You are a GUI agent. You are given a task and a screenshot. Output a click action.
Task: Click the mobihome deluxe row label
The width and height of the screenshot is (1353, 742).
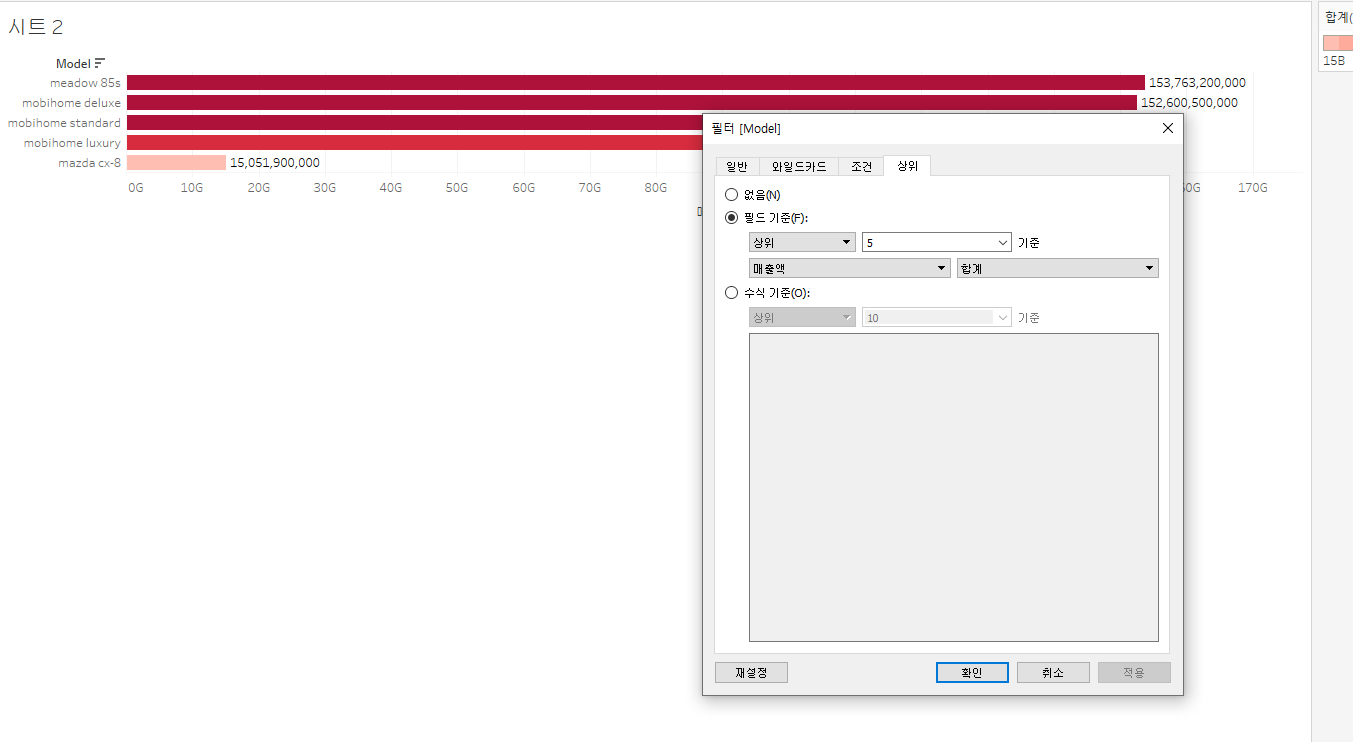pyautogui.click(x=71, y=103)
